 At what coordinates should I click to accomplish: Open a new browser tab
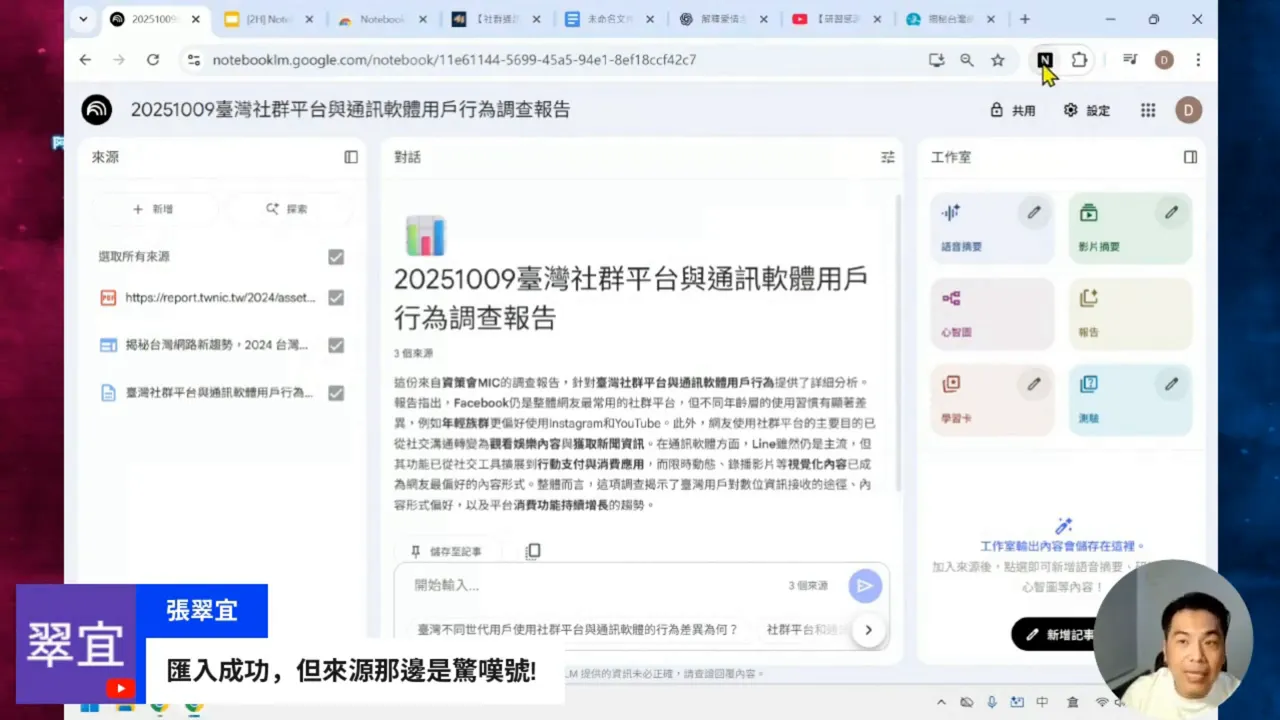tap(1025, 19)
